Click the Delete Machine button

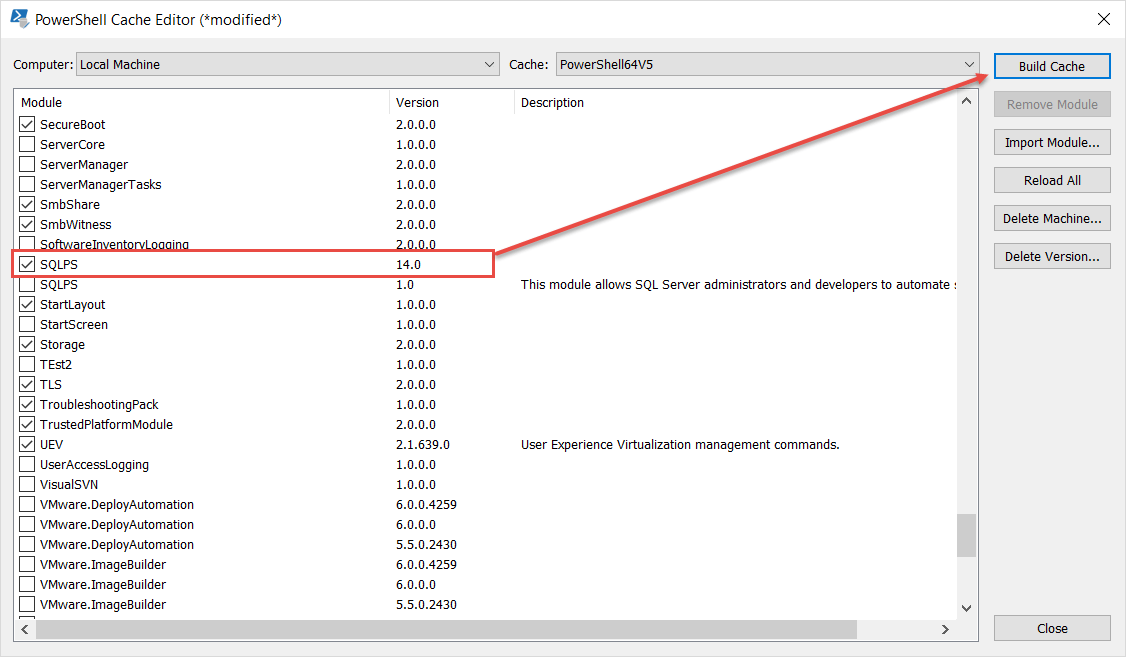click(1052, 218)
